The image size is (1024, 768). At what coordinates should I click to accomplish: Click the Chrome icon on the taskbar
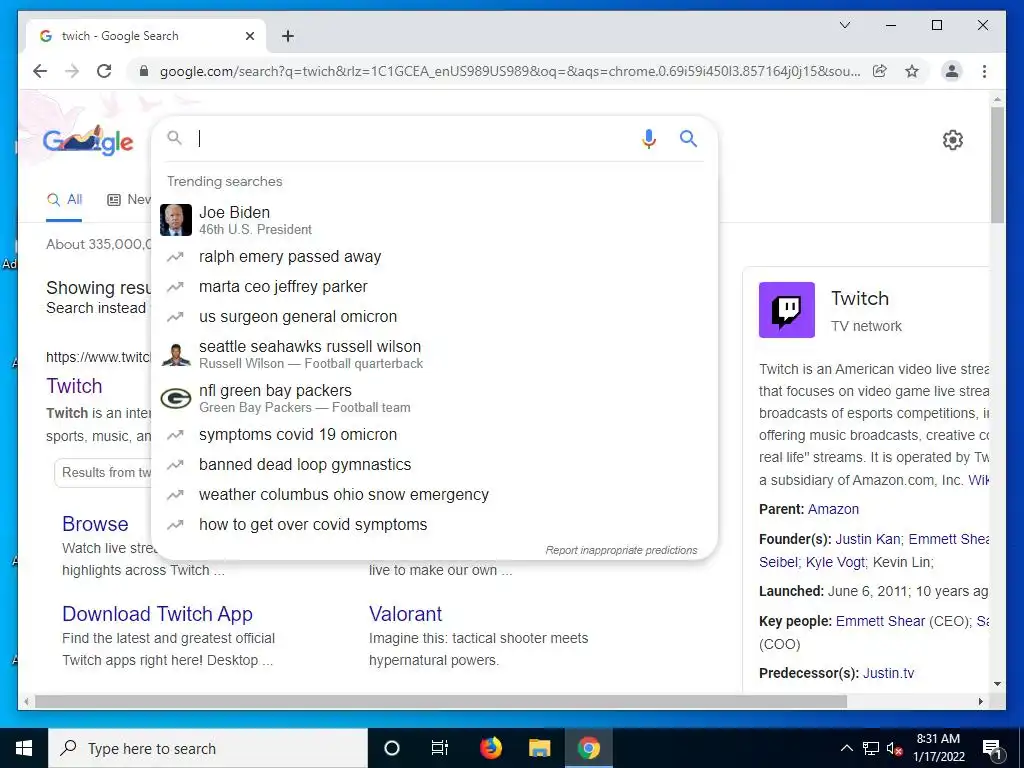588,748
